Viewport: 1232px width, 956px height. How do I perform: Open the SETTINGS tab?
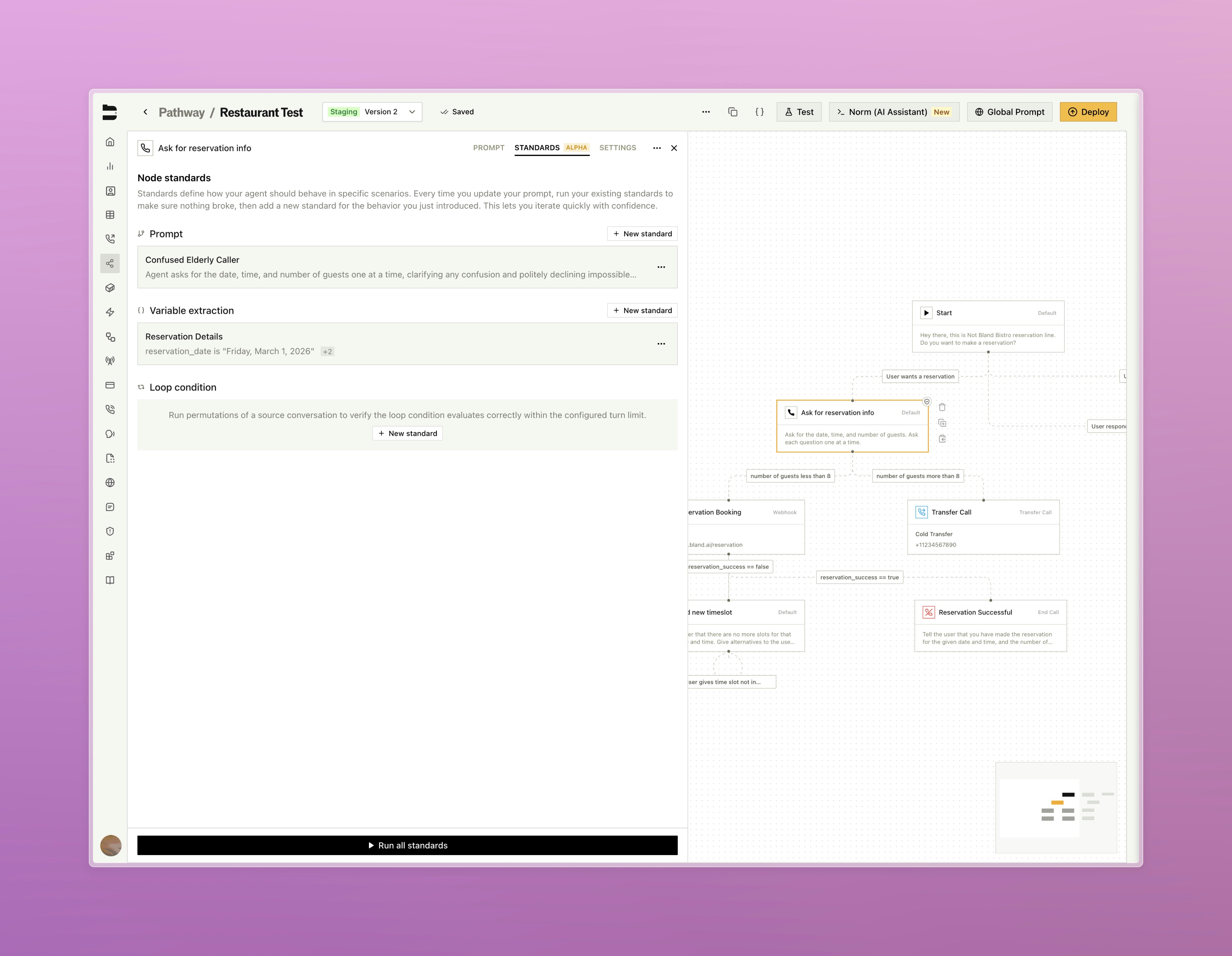click(x=618, y=148)
